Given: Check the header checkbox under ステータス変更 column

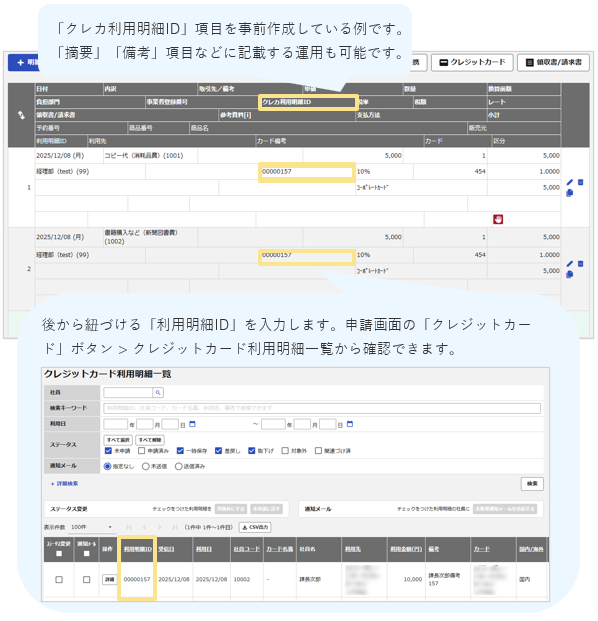Looking at the screenshot, I should pyautogui.click(x=59, y=554).
